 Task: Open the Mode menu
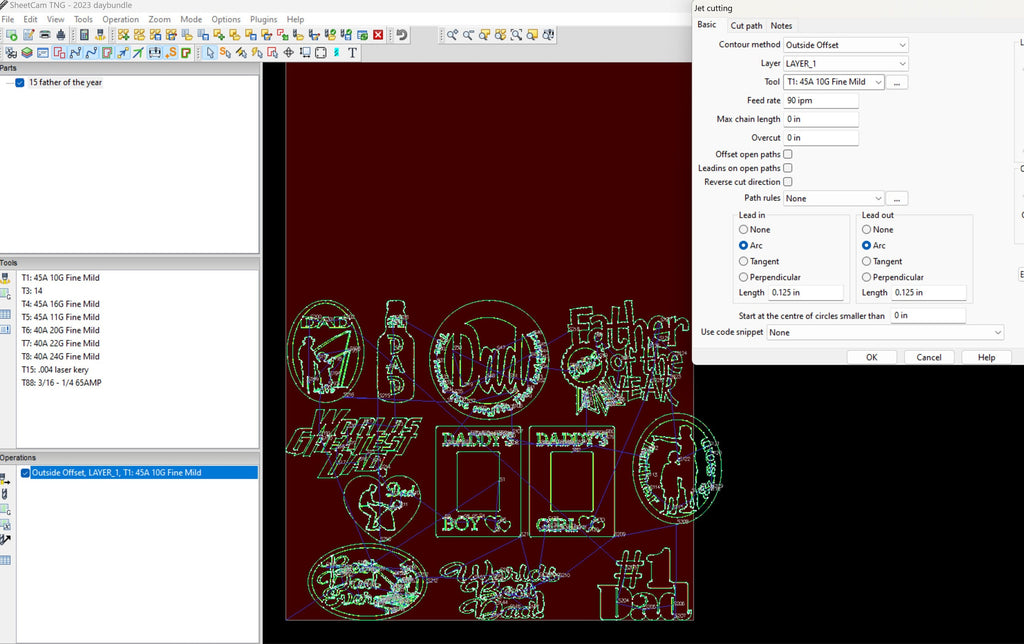click(191, 20)
